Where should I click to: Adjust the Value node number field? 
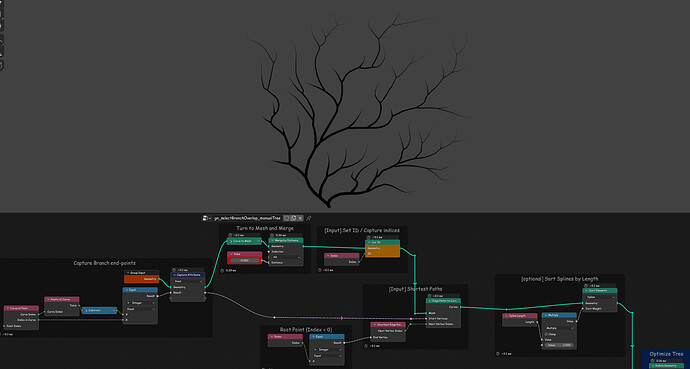244,260
